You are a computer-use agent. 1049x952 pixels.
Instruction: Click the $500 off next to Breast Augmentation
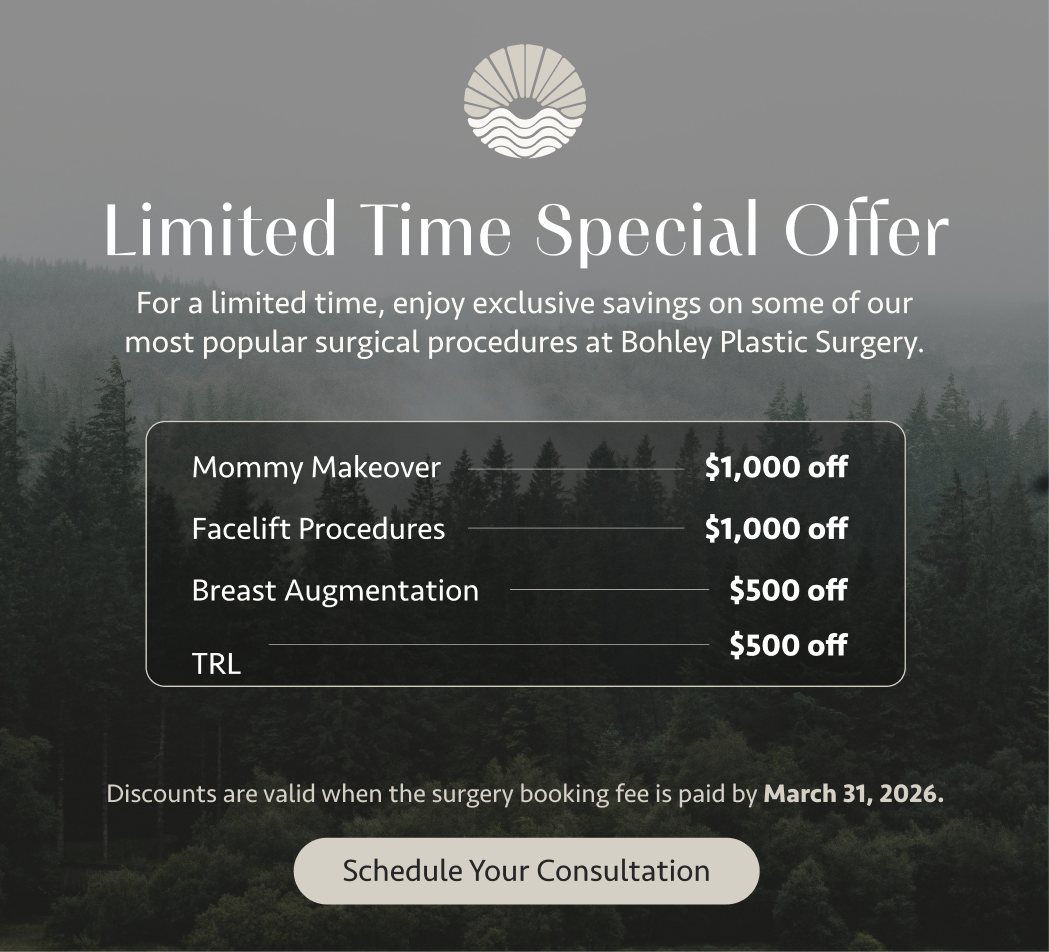pos(788,590)
